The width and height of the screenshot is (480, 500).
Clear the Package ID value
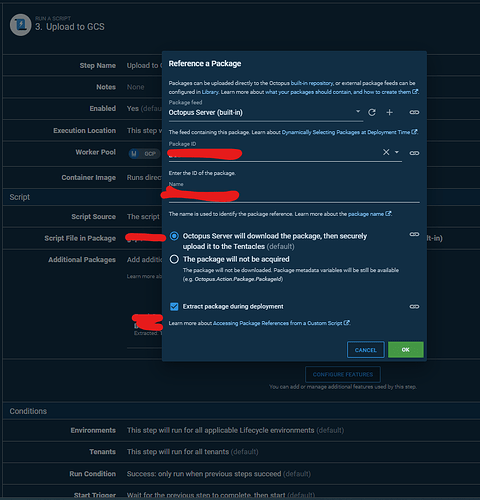[386, 152]
